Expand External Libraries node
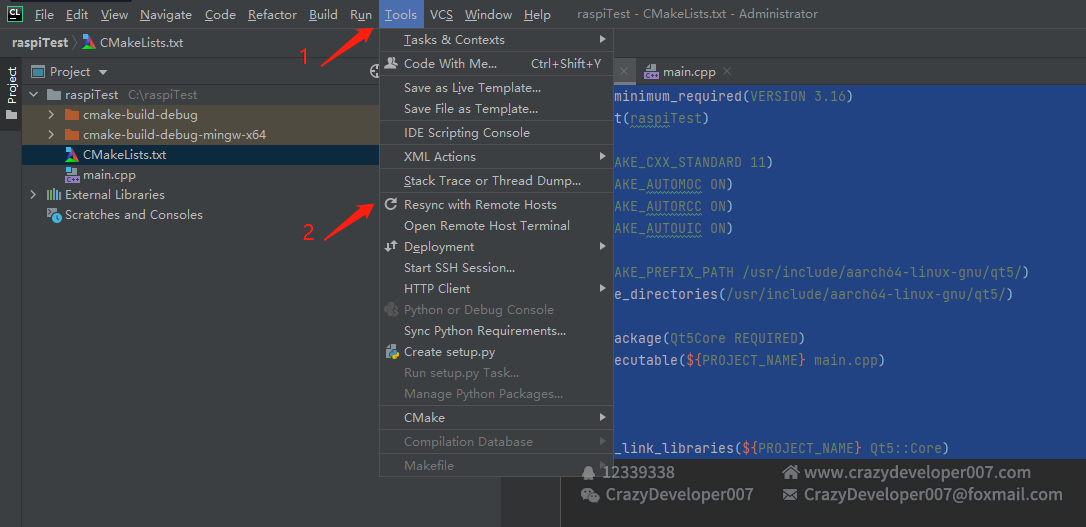This screenshot has height=527, width=1086. pyautogui.click(x=33, y=195)
